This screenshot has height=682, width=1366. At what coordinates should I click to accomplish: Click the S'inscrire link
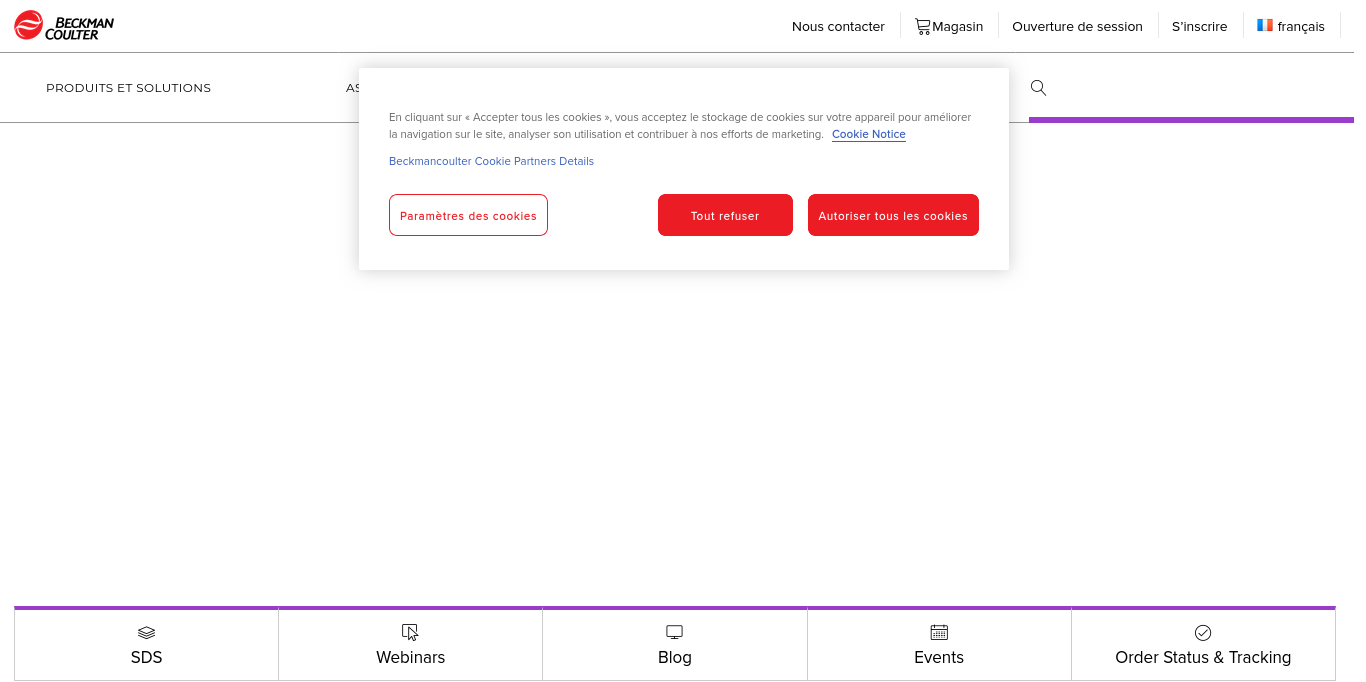pyautogui.click(x=1199, y=27)
